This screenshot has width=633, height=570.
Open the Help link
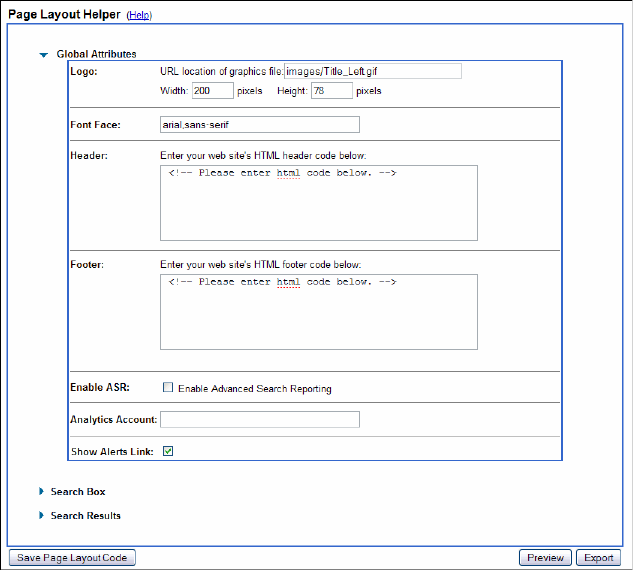click(139, 16)
